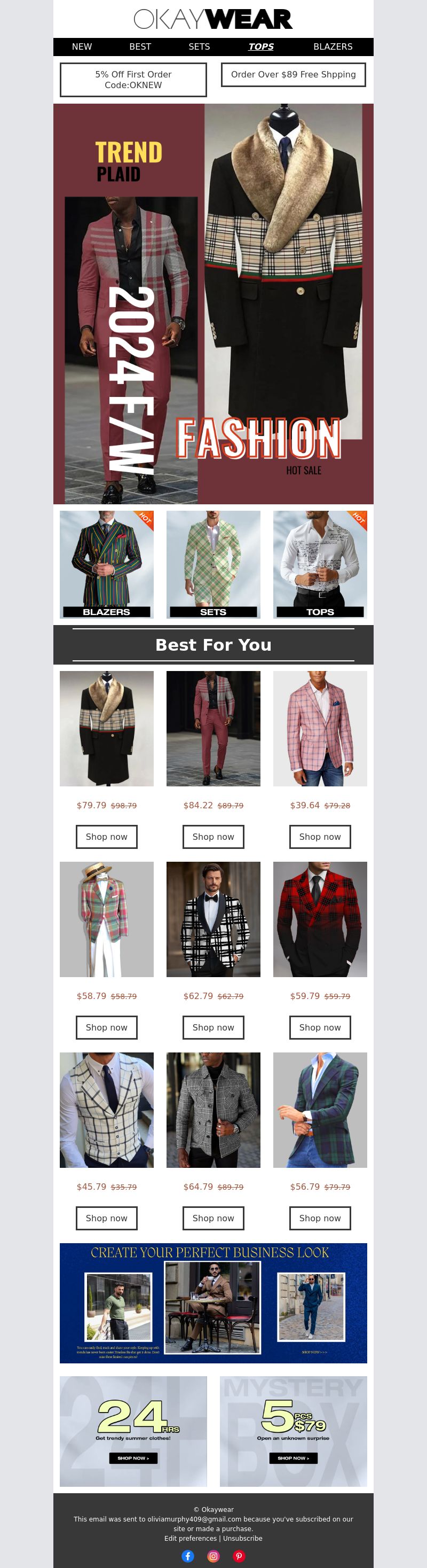Select the TOPS navigation item

(x=261, y=47)
